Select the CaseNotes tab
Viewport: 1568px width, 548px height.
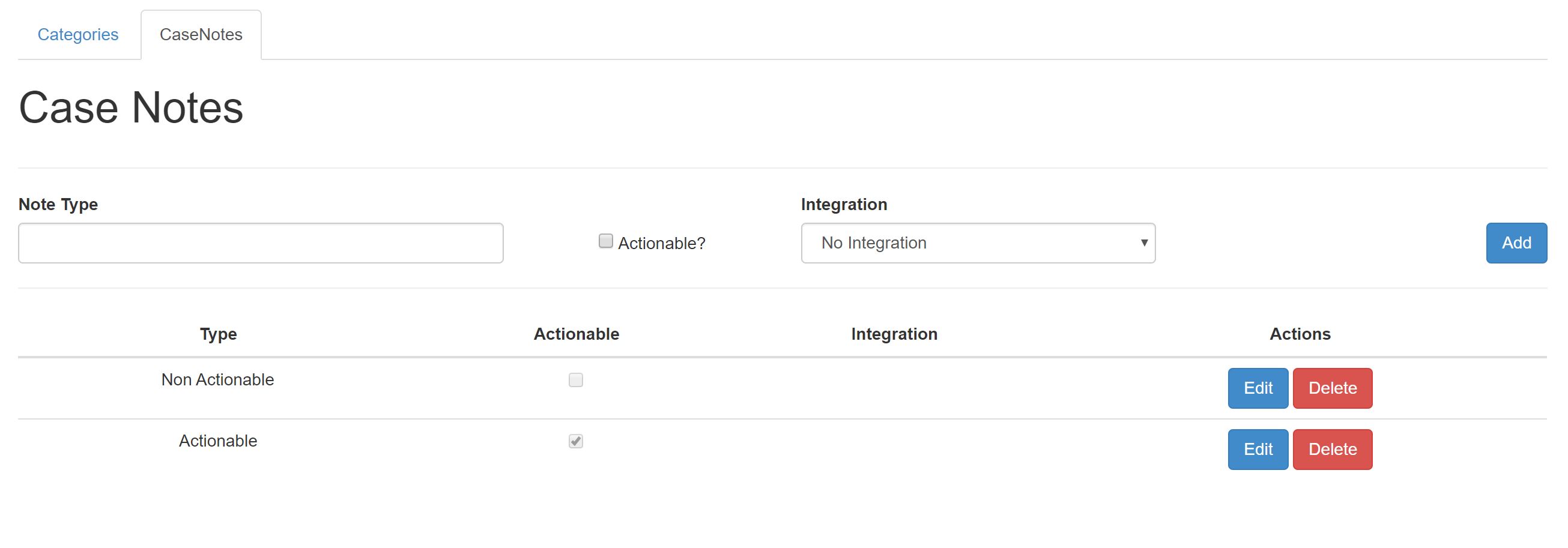pyautogui.click(x=201, y=35)
